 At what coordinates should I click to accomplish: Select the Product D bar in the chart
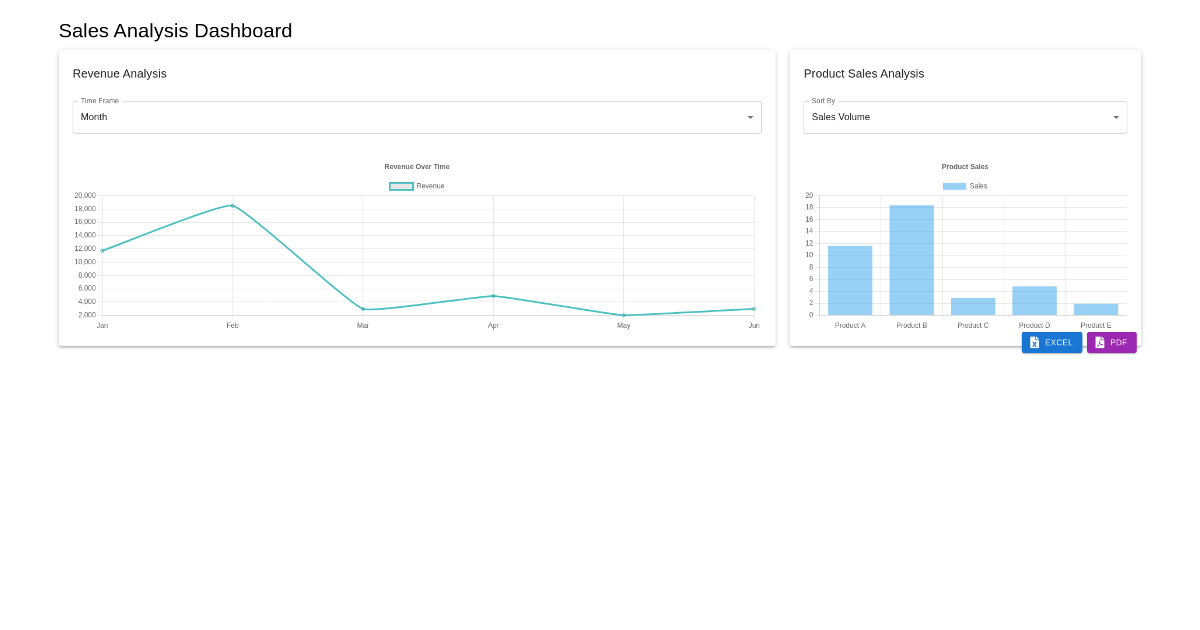[1034, 301]
